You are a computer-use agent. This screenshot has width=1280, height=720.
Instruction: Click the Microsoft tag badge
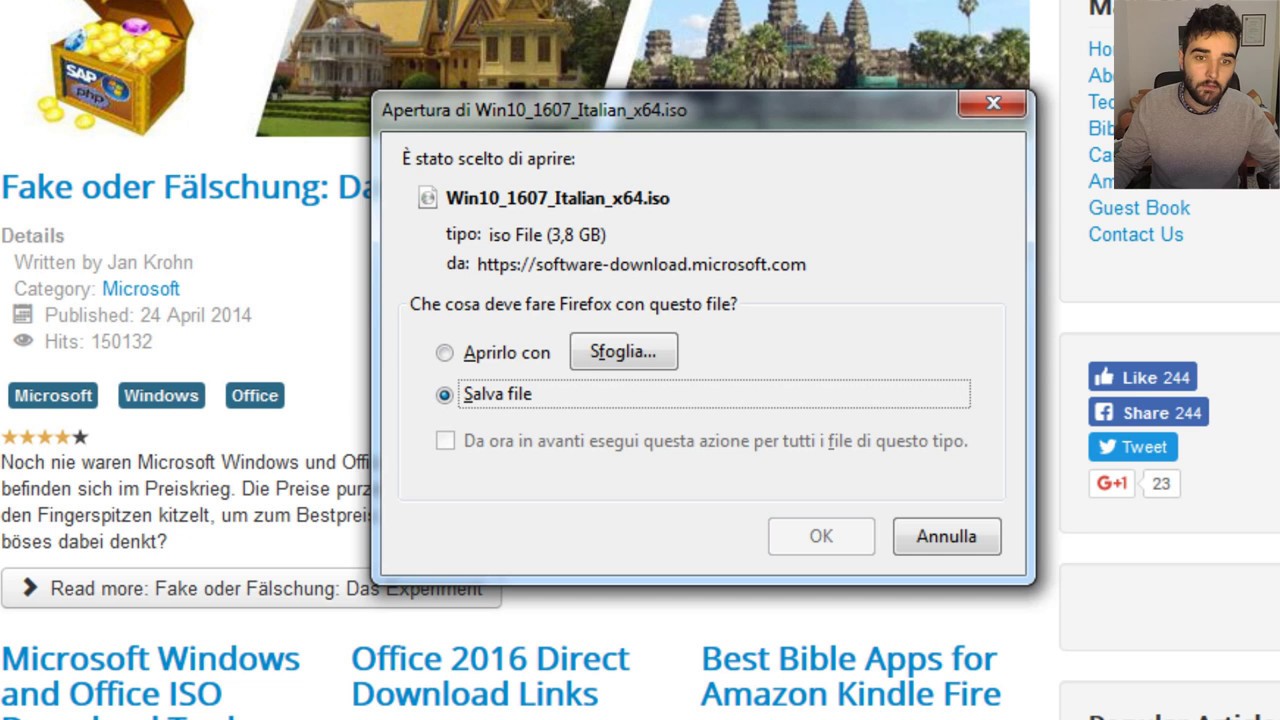tap(53, 396)
